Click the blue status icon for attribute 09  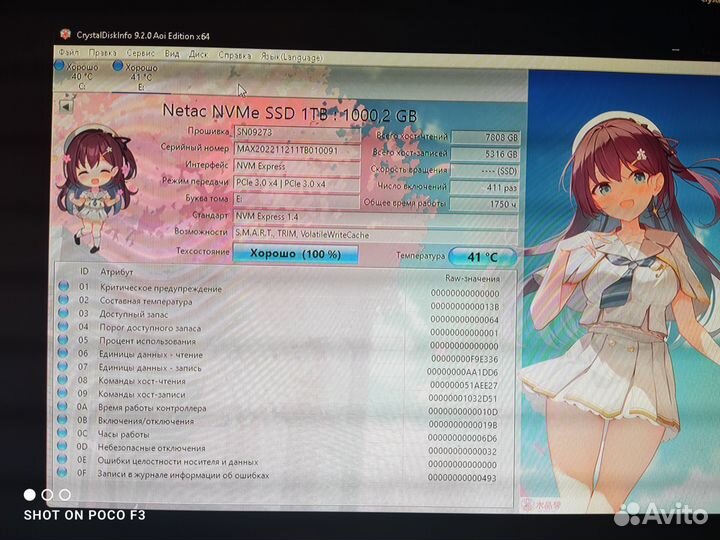point(62,393)
